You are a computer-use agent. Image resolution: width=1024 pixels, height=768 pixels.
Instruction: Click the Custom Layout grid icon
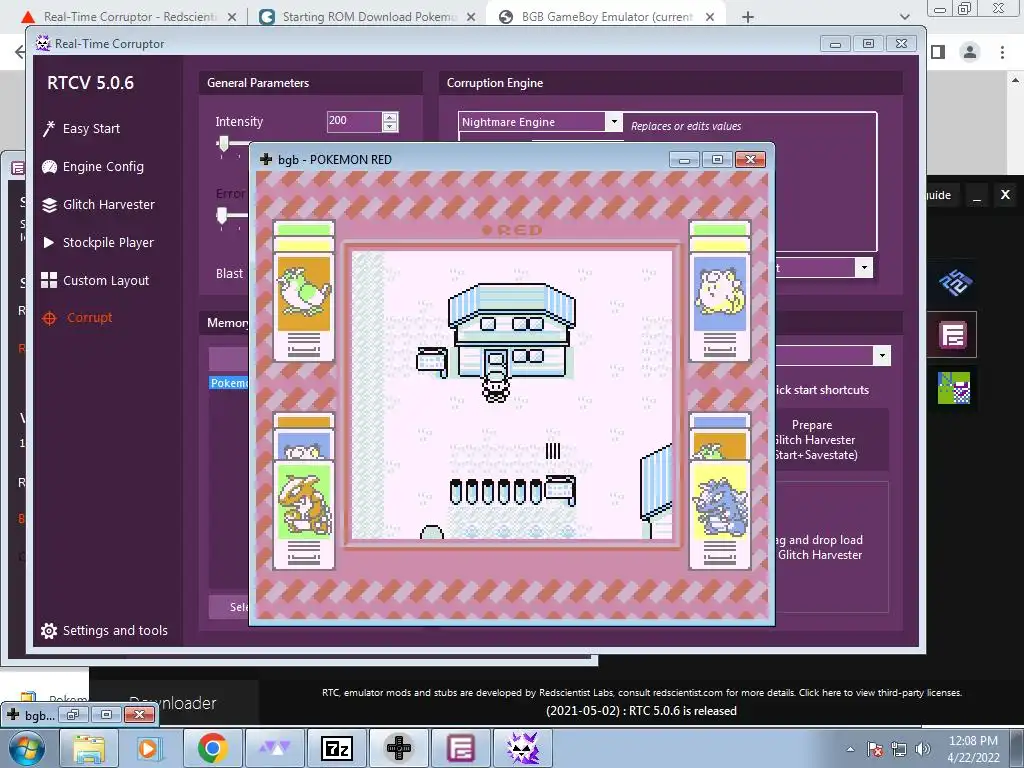tap(49, 280)
